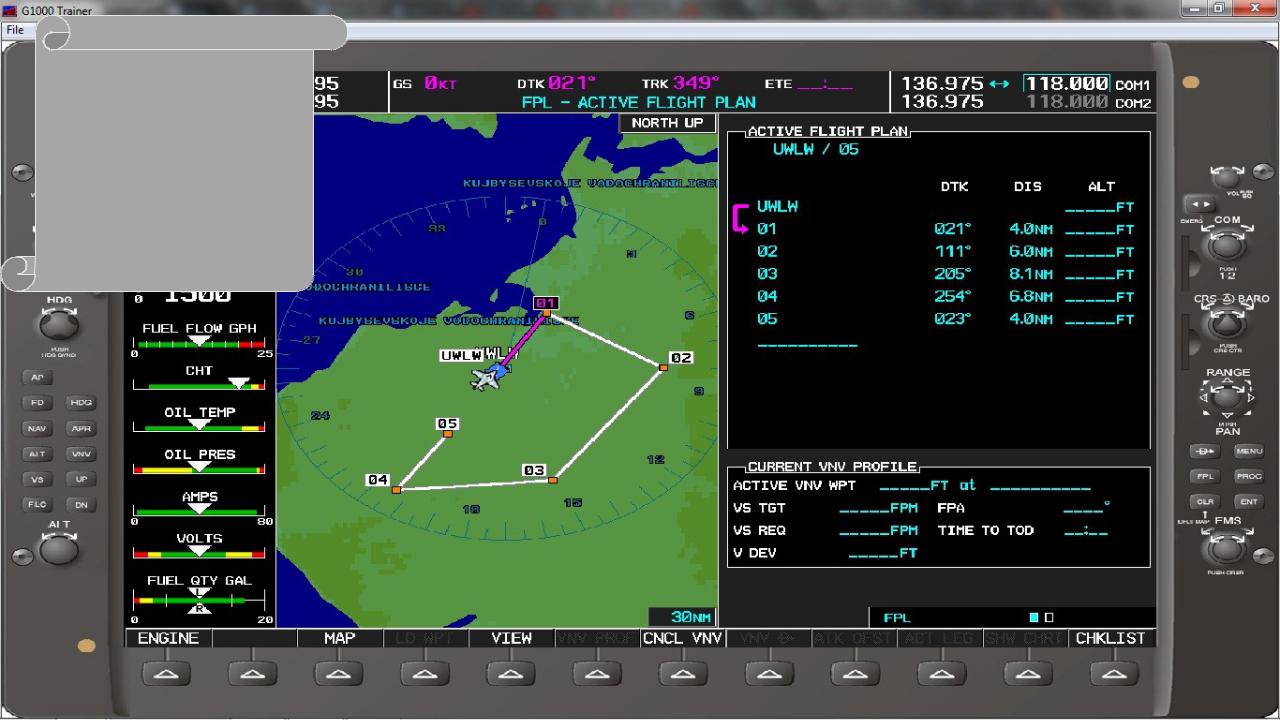Click the triangle softkey button below VIEW
The image size is (1280, 720).
coord(511,674)
